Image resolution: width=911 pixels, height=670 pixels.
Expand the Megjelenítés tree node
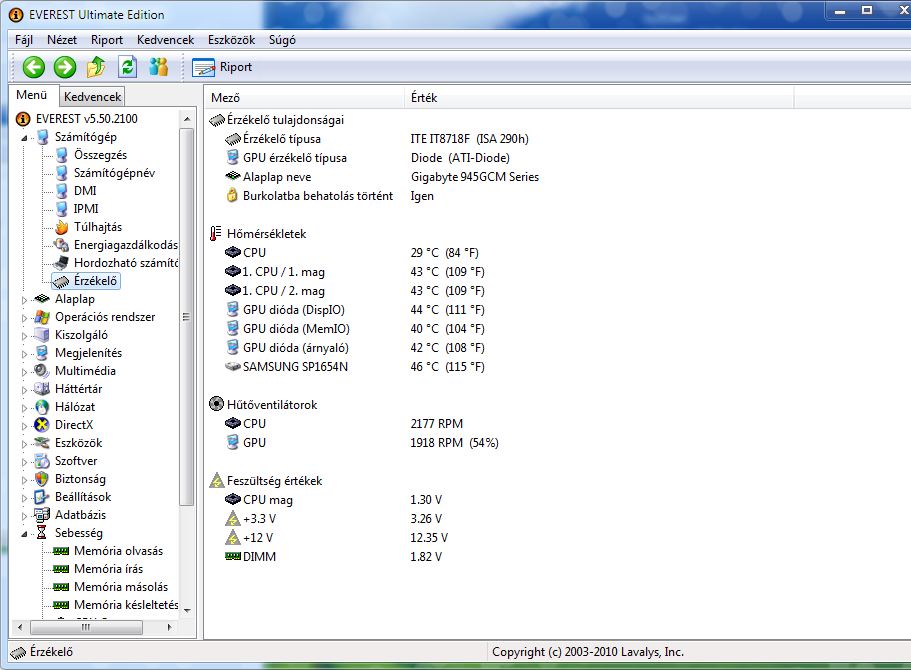24,354
